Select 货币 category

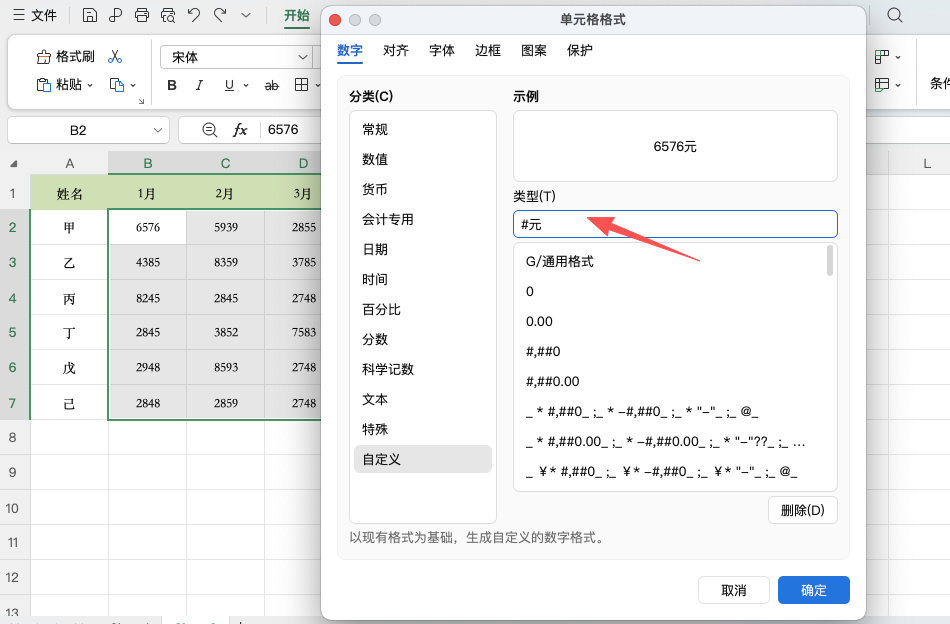point(422,190)
